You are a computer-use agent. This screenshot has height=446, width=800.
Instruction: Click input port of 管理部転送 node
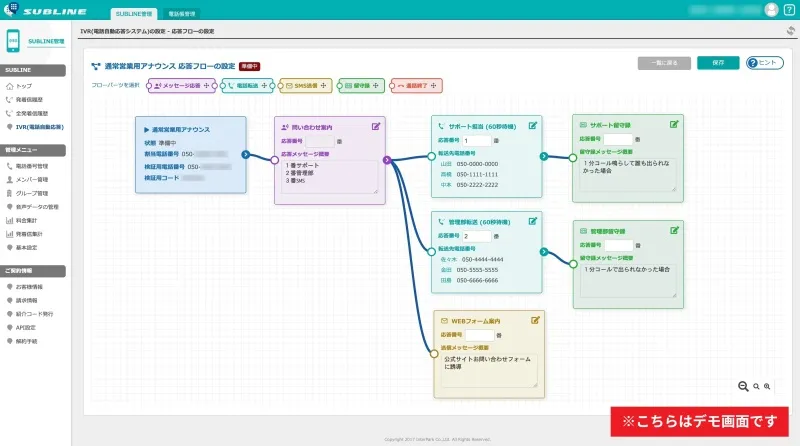(432, 252)
